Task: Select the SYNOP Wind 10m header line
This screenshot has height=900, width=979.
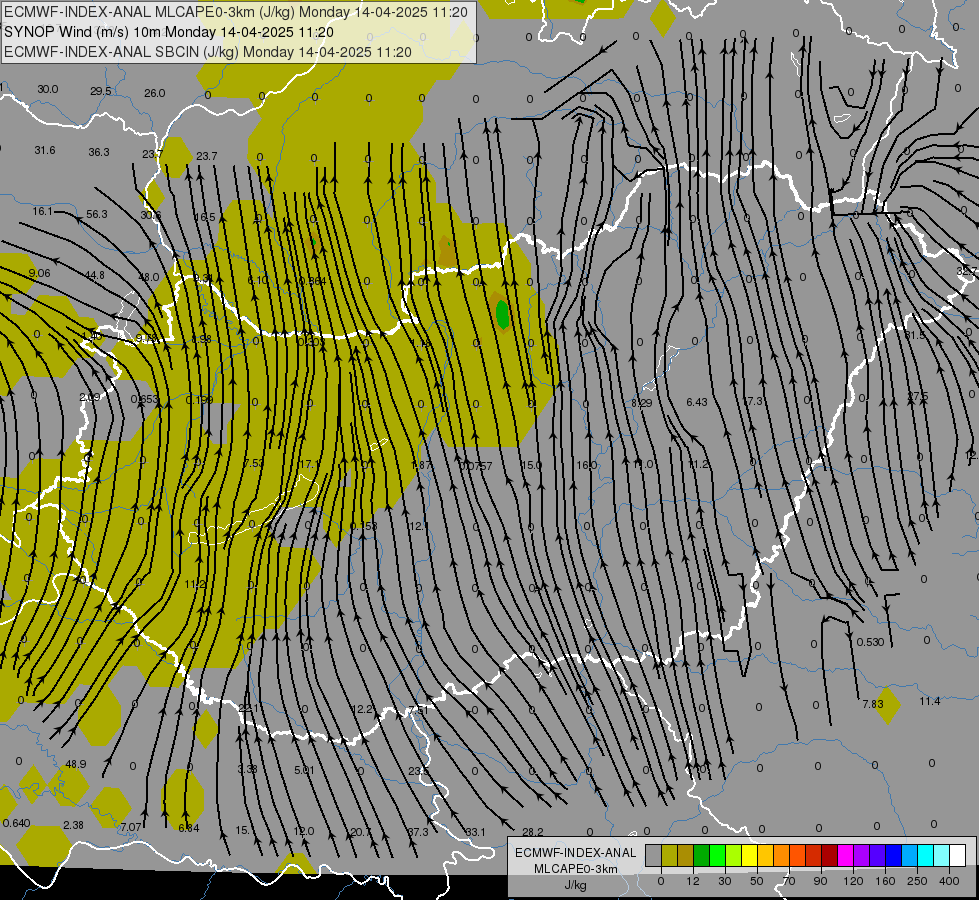Action: tap(169, 32)
